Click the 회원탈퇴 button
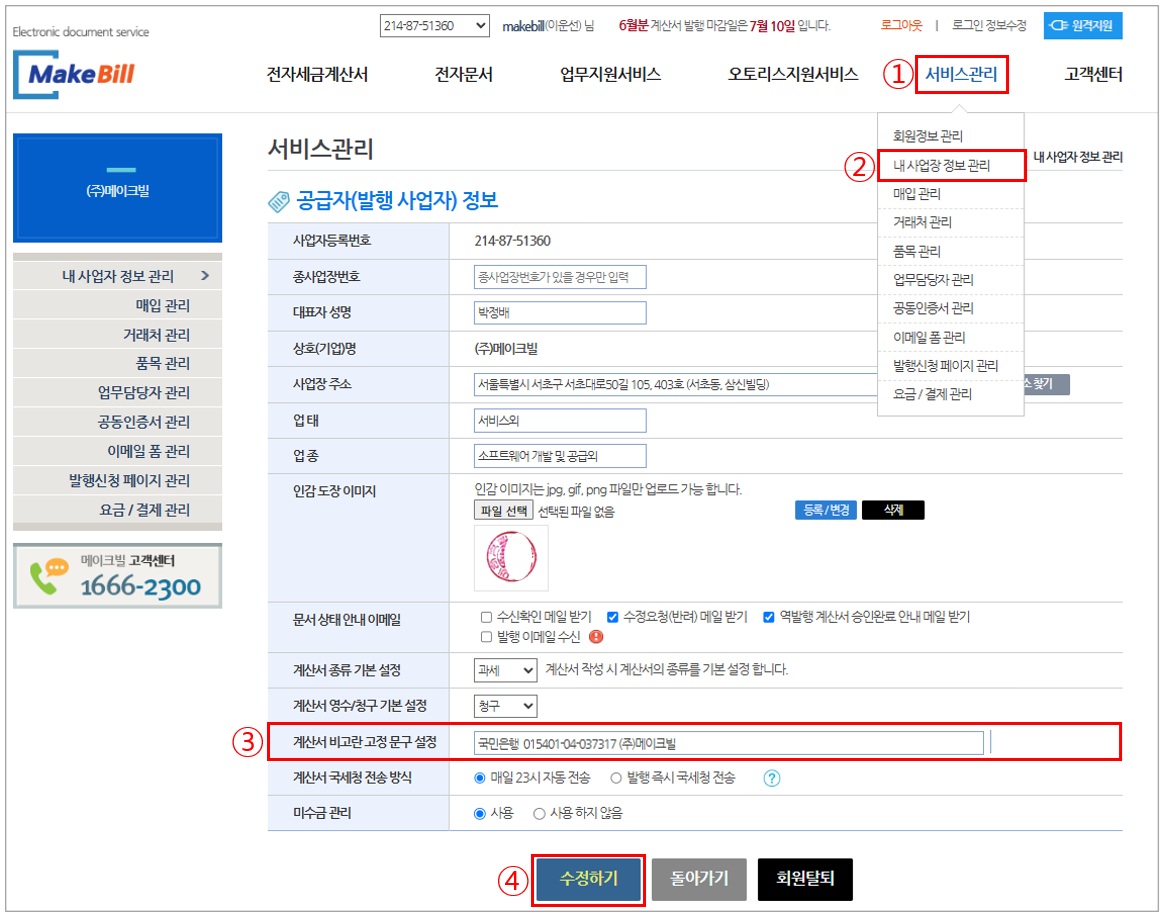Viewport: 1165px width, 916px height. [805, 879]
